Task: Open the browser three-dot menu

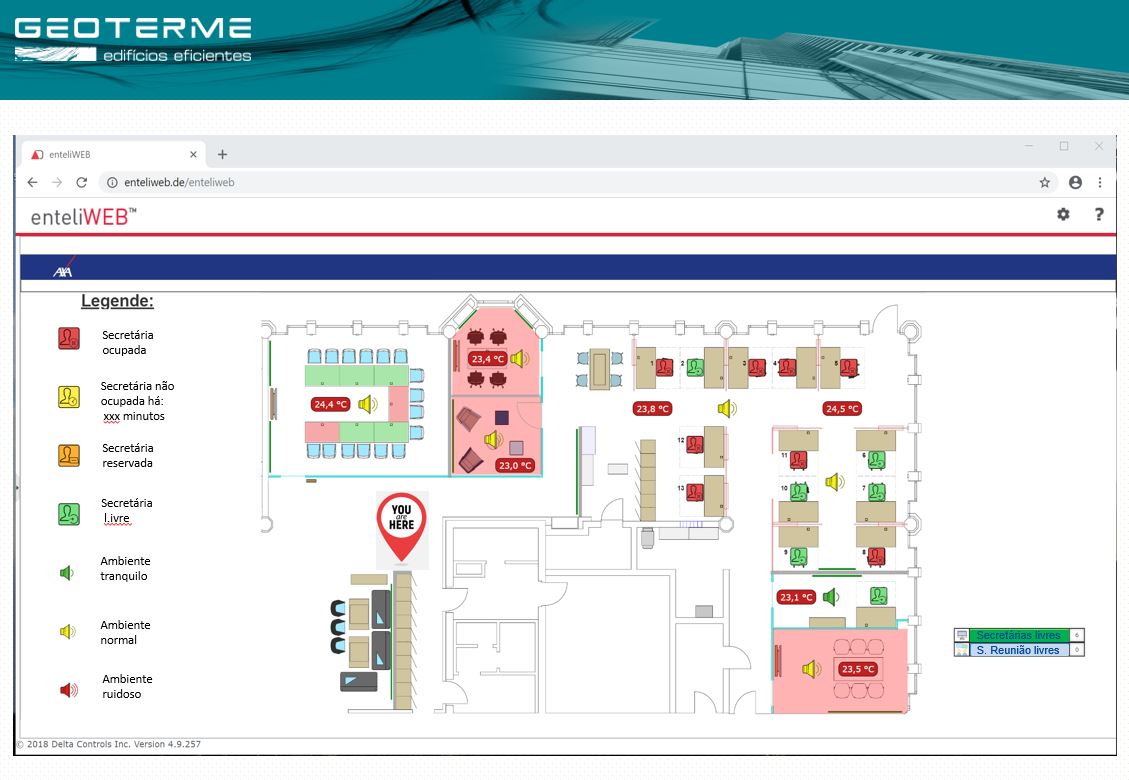Action: pos(1099,182)
